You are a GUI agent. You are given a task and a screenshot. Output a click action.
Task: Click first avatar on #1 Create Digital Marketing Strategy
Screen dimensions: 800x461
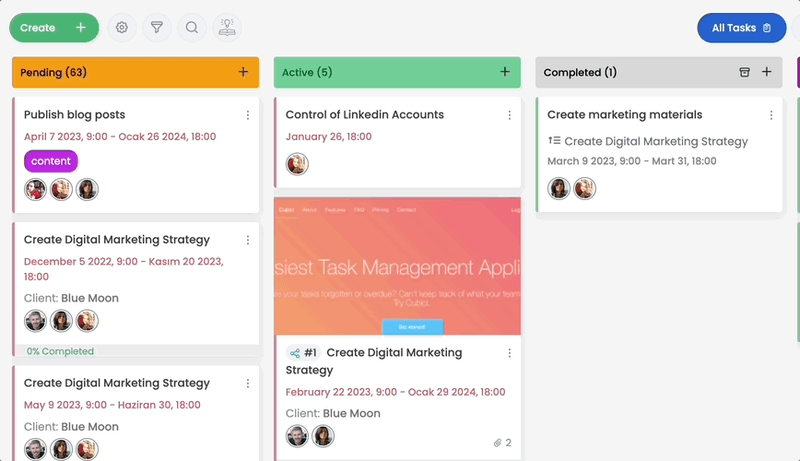tap(297, 437)
